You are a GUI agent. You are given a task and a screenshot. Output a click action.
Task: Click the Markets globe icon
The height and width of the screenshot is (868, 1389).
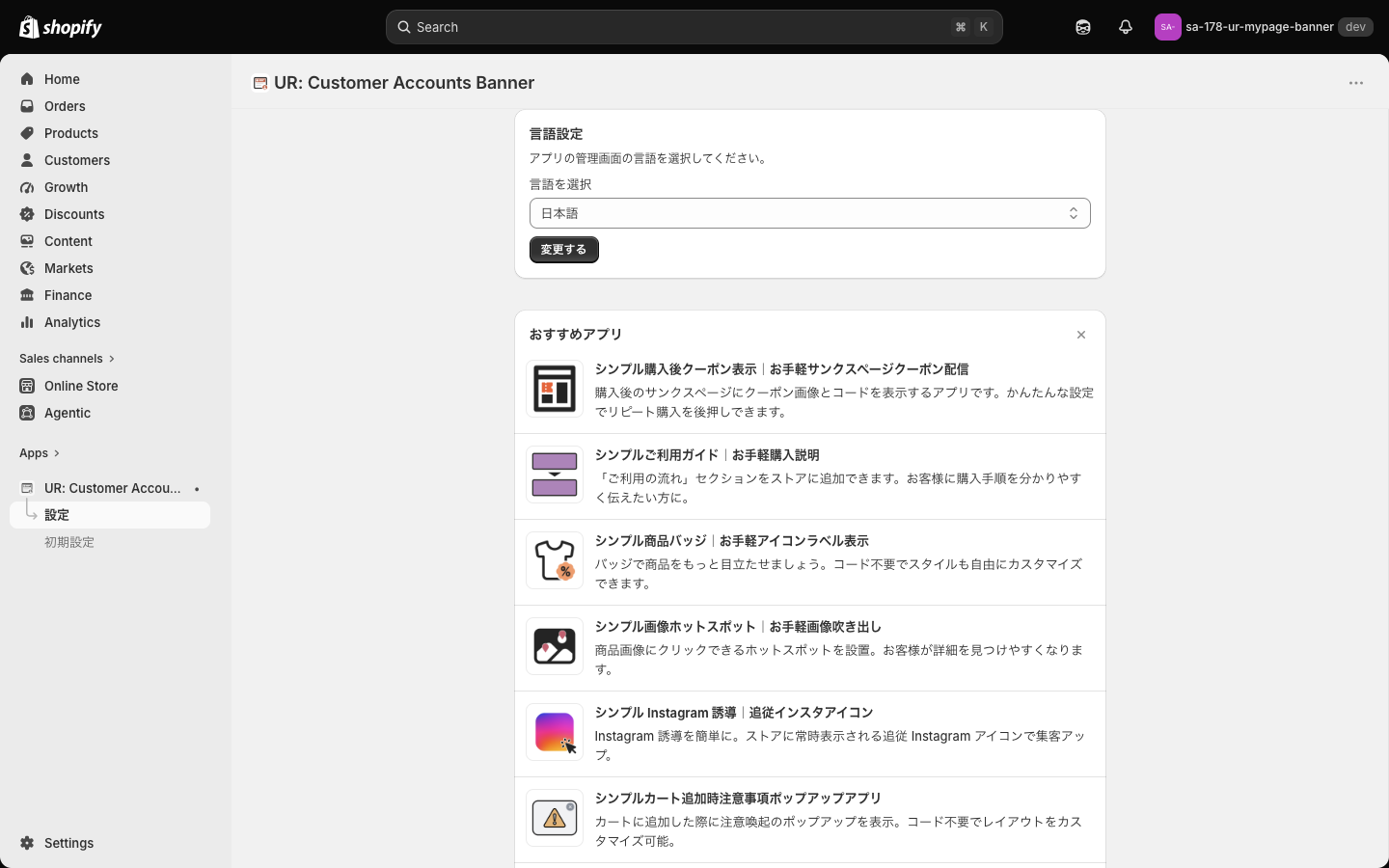click(27, 268)
